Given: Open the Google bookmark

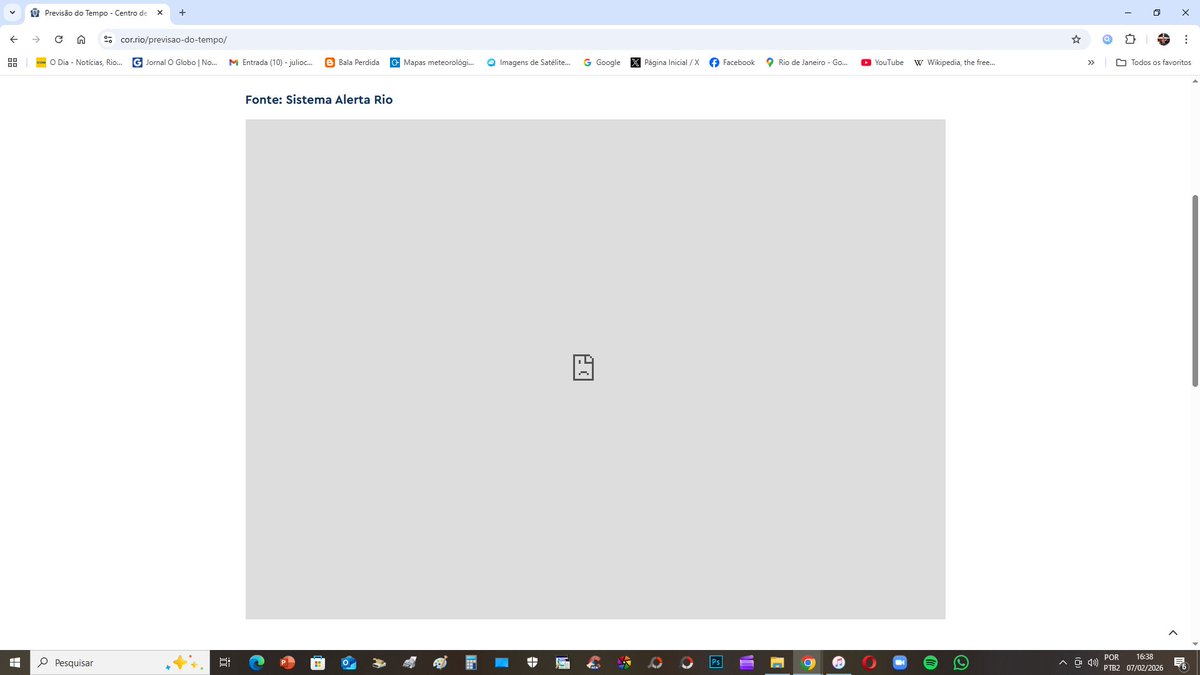Looking at the screenshot, I should [602, 62].
